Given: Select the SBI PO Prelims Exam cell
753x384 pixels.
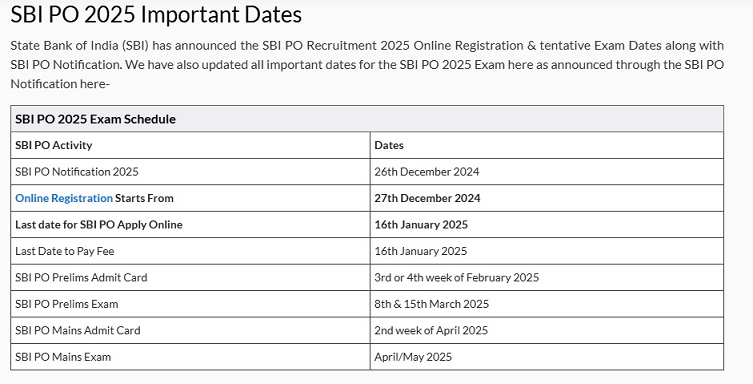Looking at the screenshot, I should (x=190, y=304).
